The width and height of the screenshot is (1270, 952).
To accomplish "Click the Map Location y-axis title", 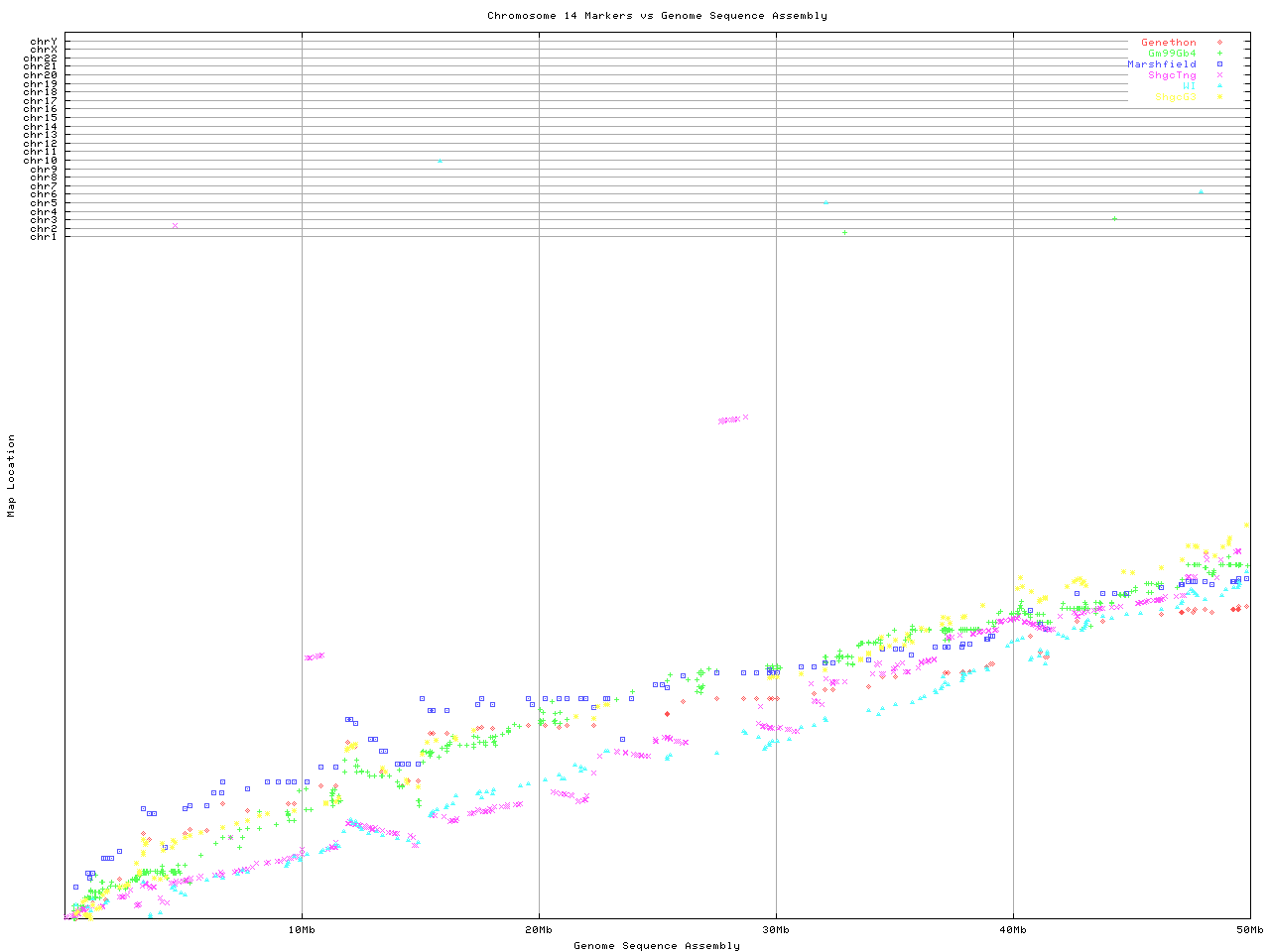I will click(12, 476).
